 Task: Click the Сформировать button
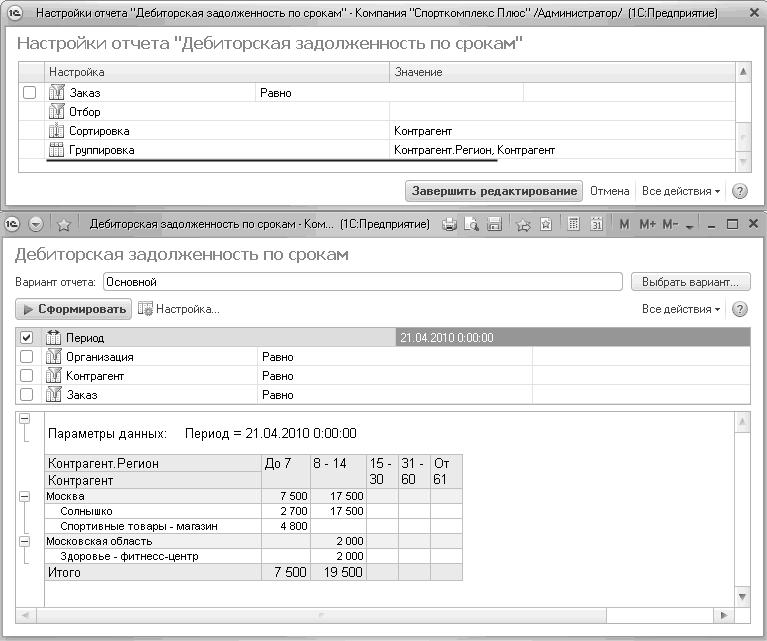pos(73,309)
